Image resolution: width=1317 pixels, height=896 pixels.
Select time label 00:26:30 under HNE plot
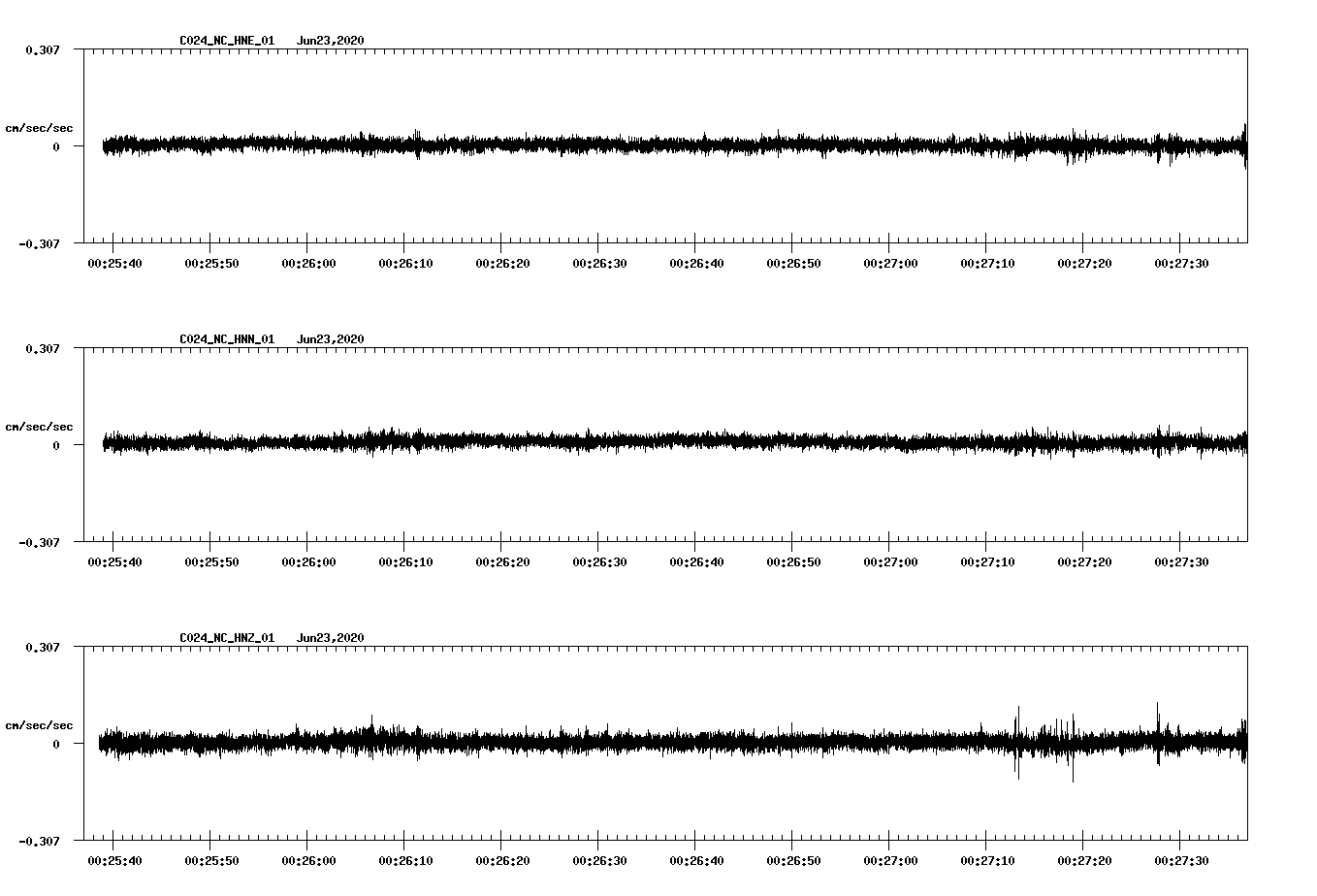(x=599, y=264)
